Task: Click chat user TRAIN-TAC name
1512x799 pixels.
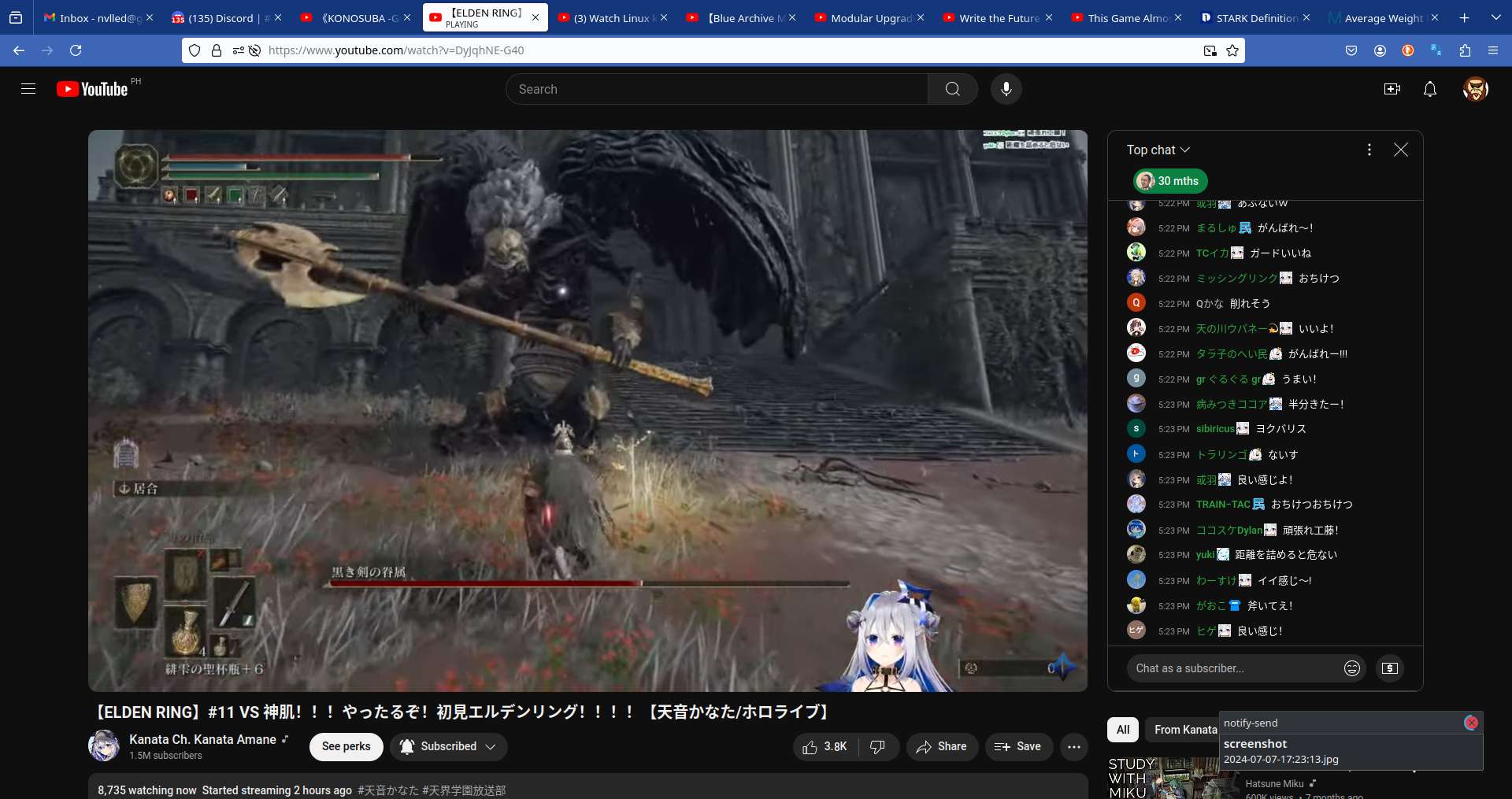Action: tap(1223, 505)
